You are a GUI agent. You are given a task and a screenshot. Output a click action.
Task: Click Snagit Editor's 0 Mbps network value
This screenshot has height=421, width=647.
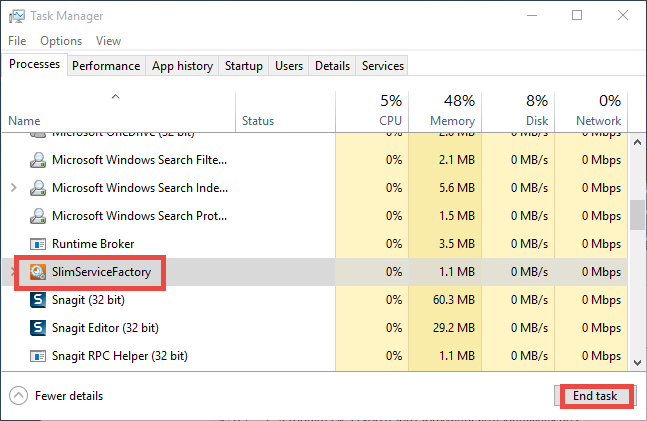pyautogui.click(x=601, y=328)
